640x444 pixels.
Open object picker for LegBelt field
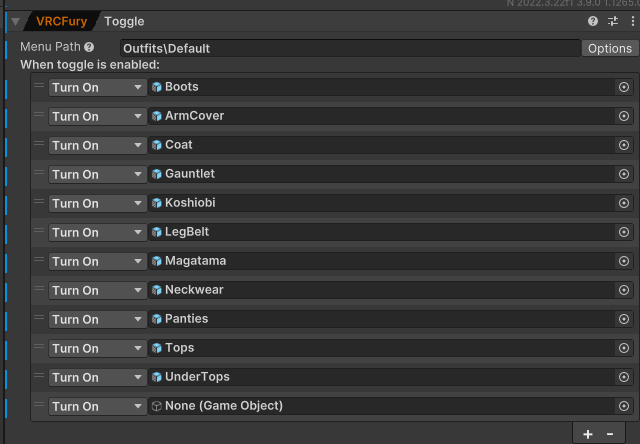[624, 232]
